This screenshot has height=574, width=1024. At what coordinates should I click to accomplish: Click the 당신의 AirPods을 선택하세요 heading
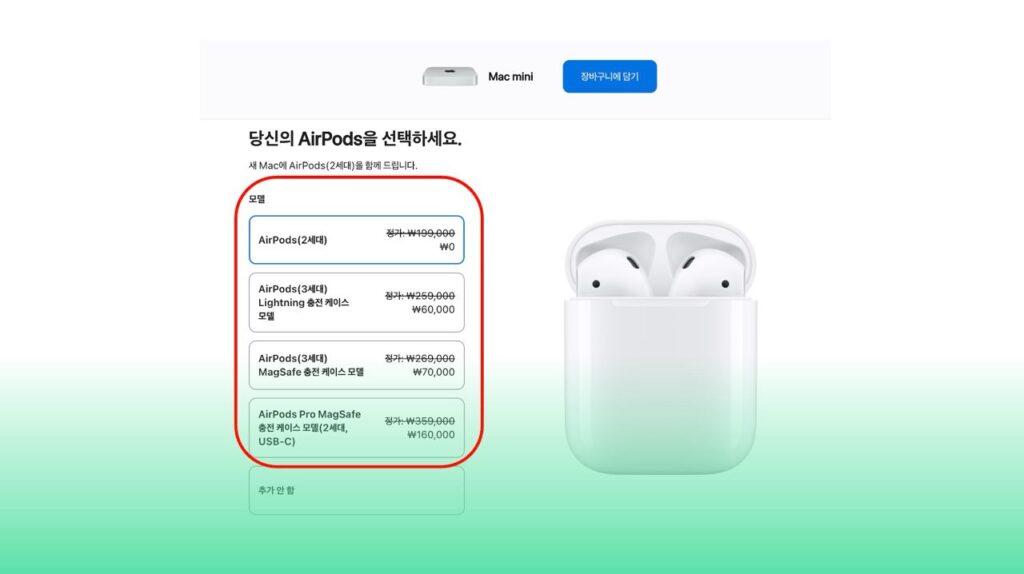[x=355, y=139]
